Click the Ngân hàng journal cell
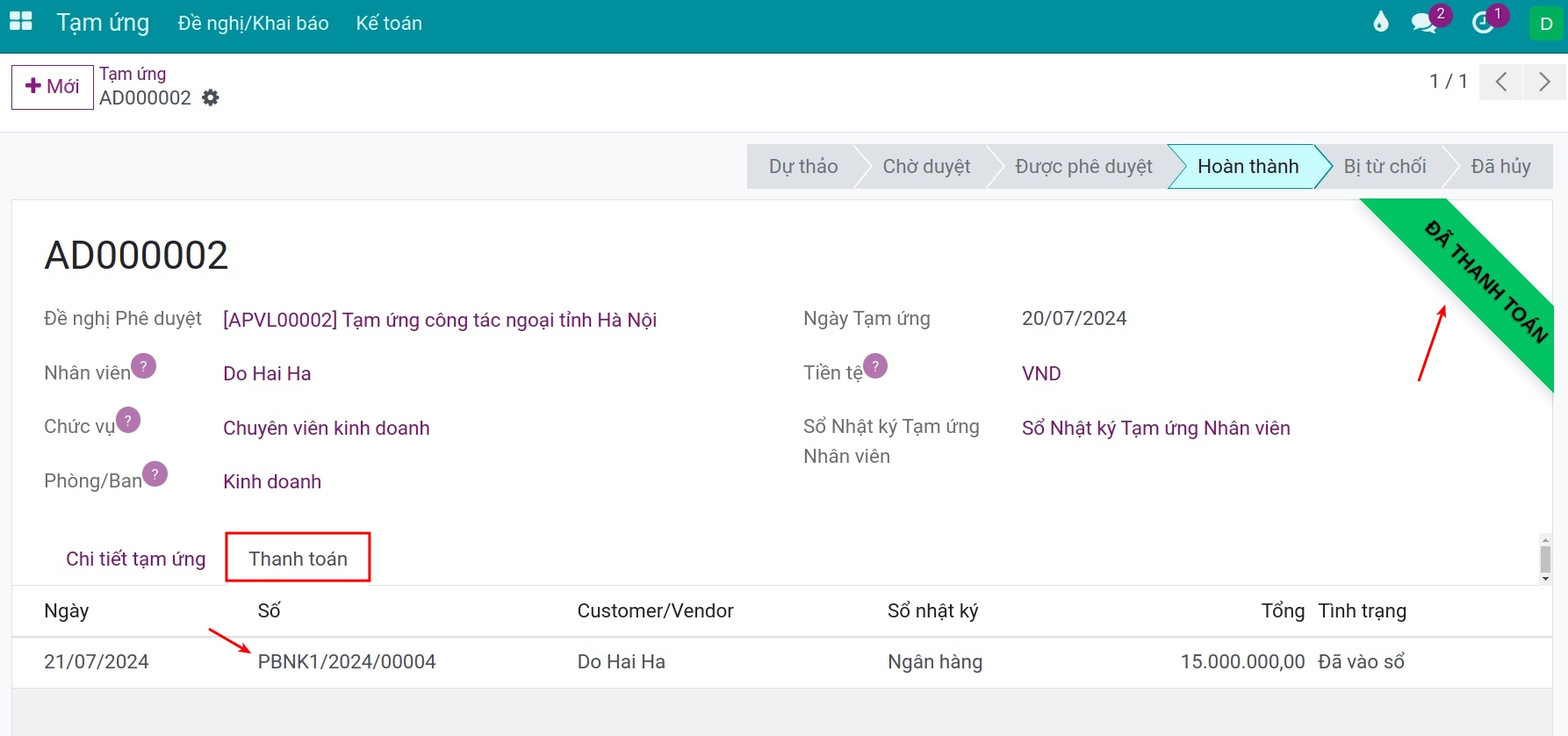 (x=935, y=662)
